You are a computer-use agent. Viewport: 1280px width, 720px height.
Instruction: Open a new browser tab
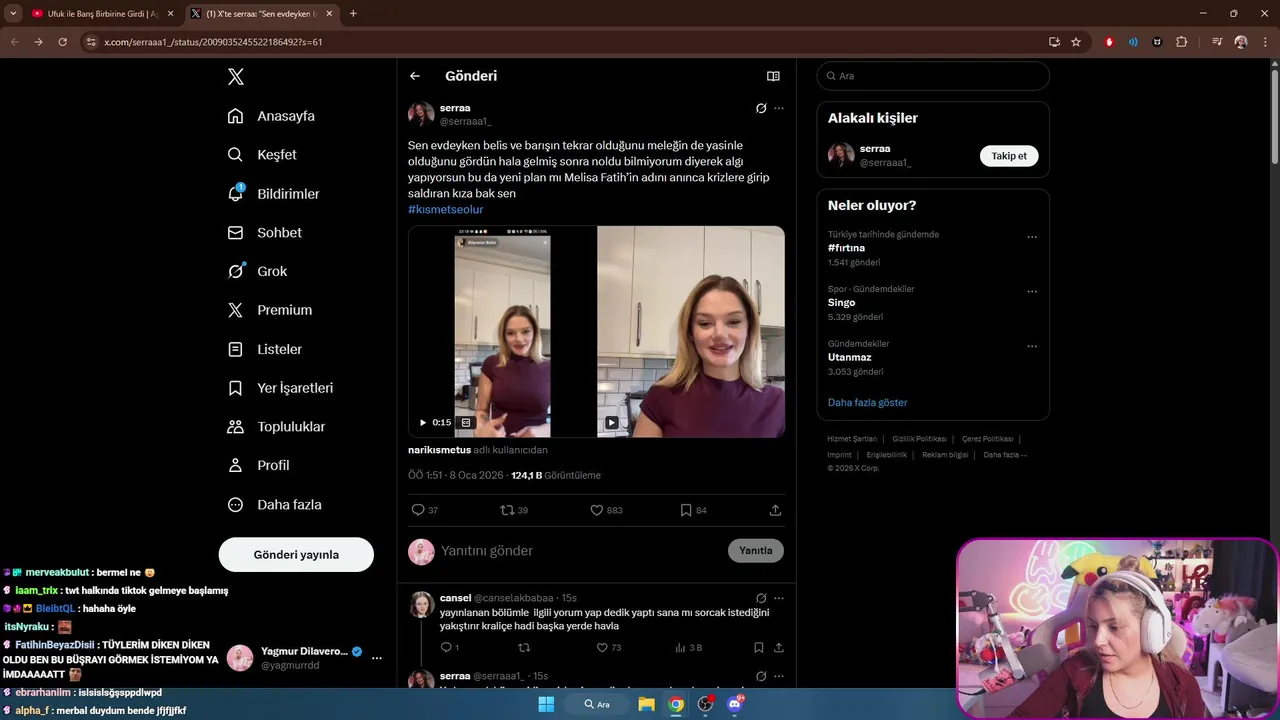353,14
